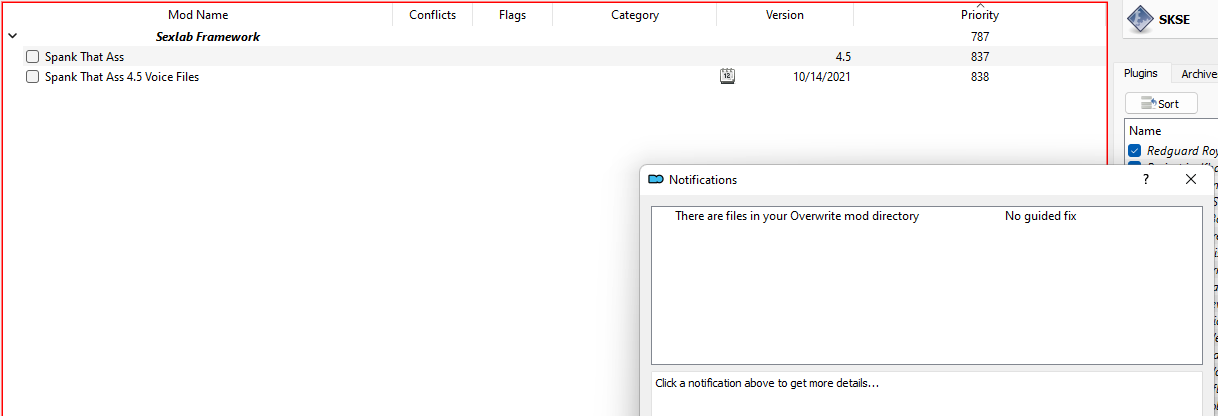1218x416 pixels.
Task: Select the Redguard Roy plugin name
Action: click(1182, 151)
